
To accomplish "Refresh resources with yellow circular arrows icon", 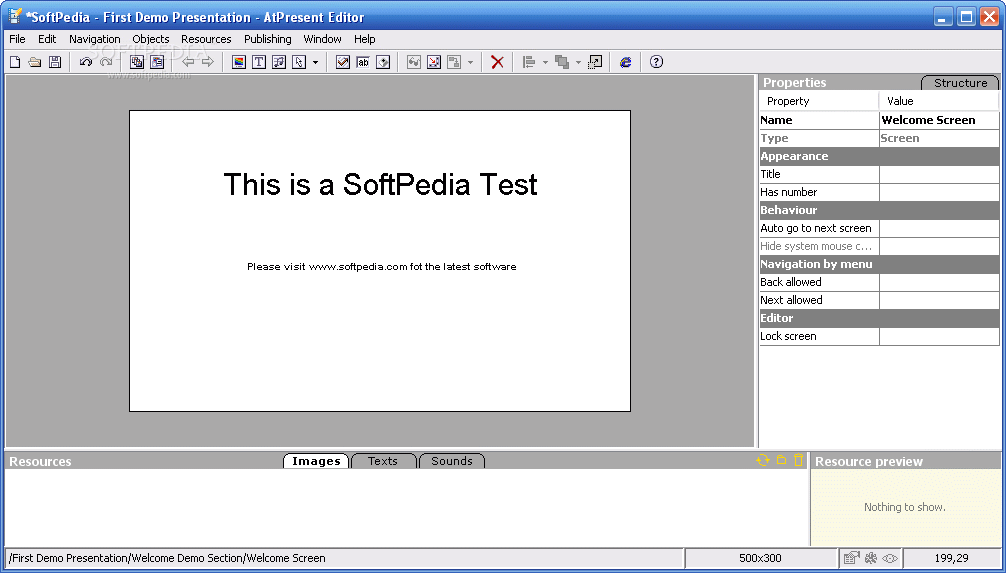I will [763, 460].
